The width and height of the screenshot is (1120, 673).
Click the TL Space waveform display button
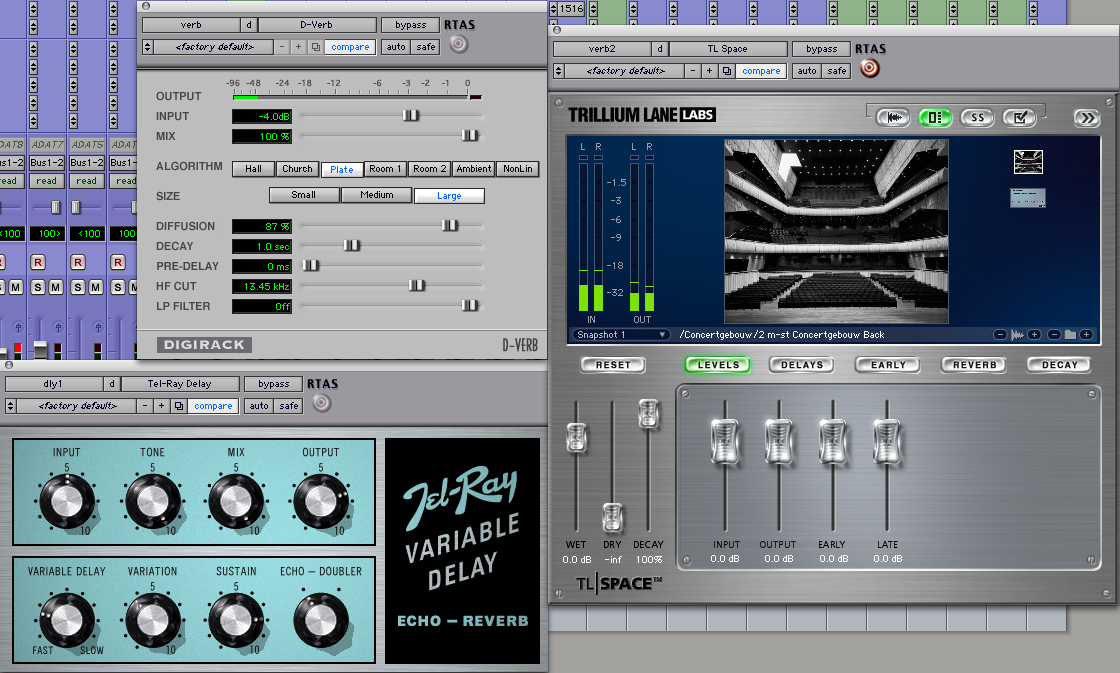[893, 117]
